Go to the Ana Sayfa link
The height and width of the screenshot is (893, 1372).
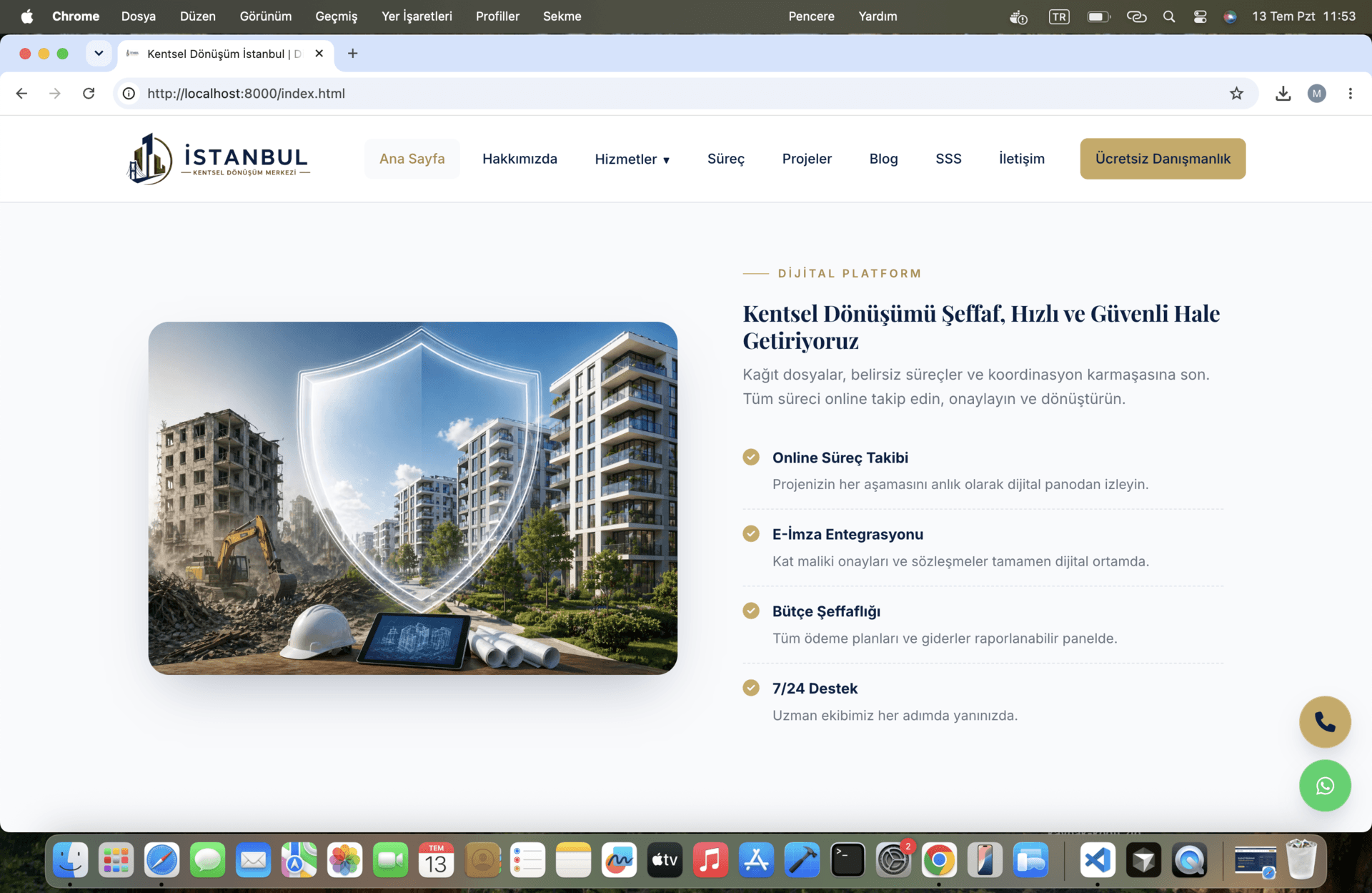point(412,159)
